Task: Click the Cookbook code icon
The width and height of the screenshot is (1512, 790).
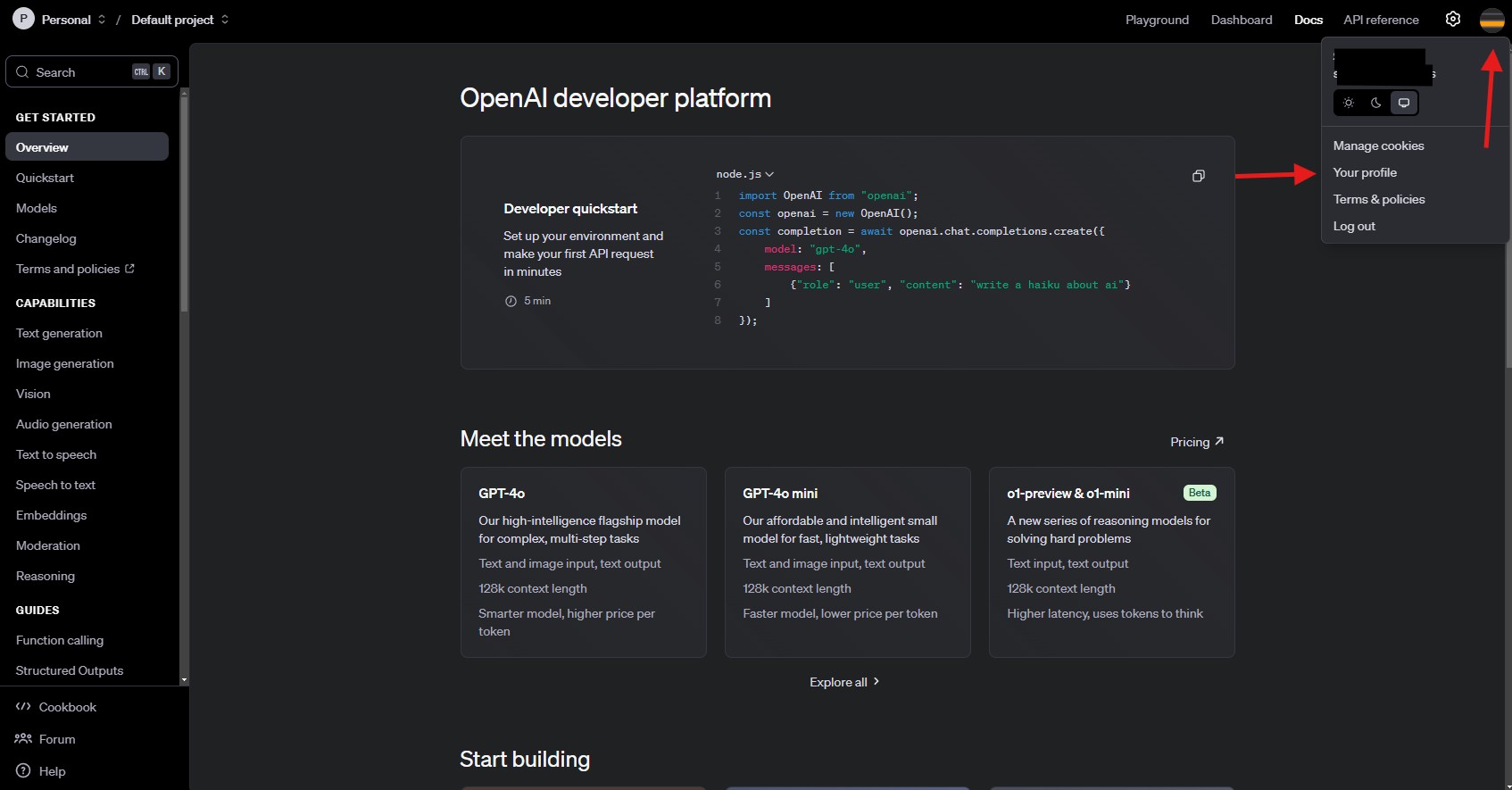Action: (x=23, y=707)
